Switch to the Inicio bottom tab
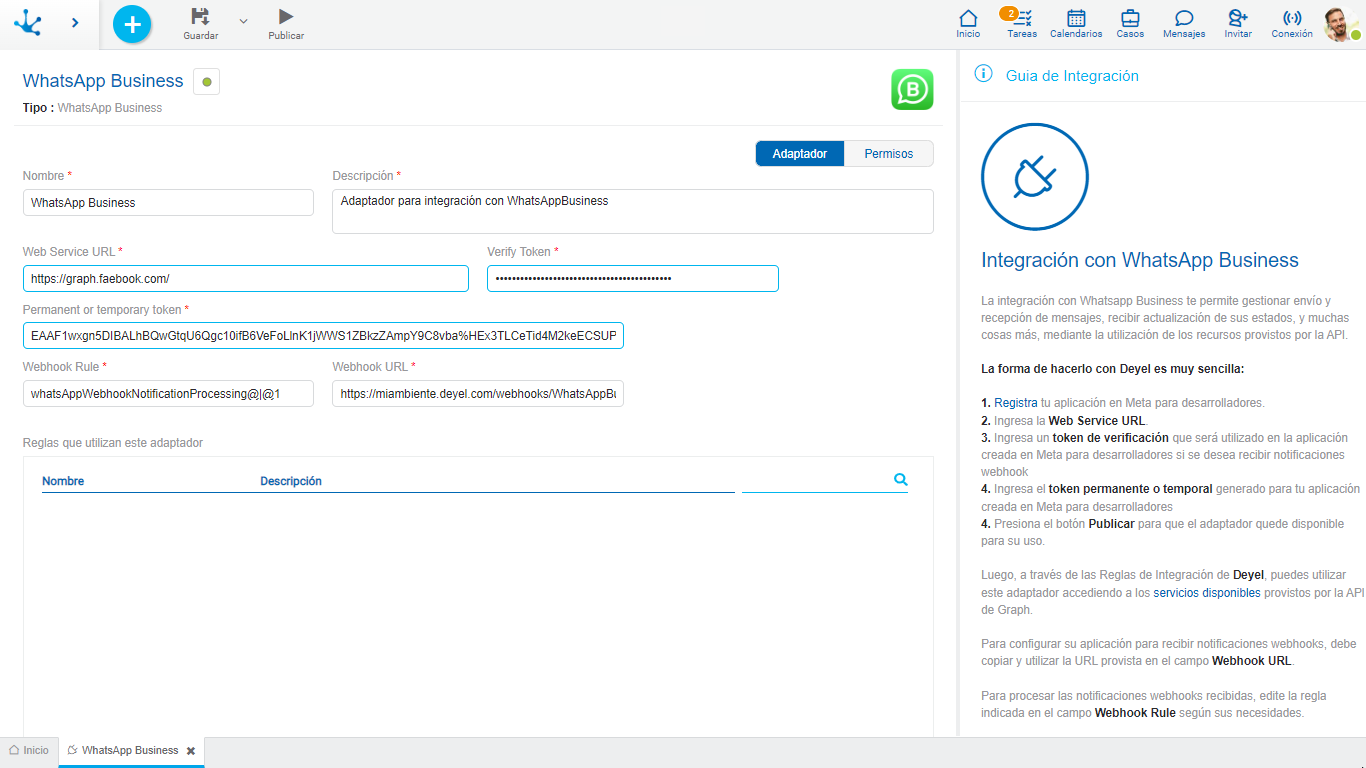The image size is (1366, 768). point(29,750)
